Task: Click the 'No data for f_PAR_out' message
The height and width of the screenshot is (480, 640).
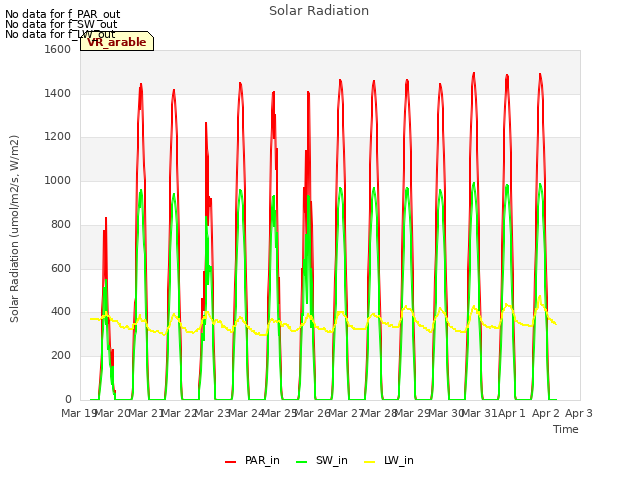Action: [x=62, y=14]
